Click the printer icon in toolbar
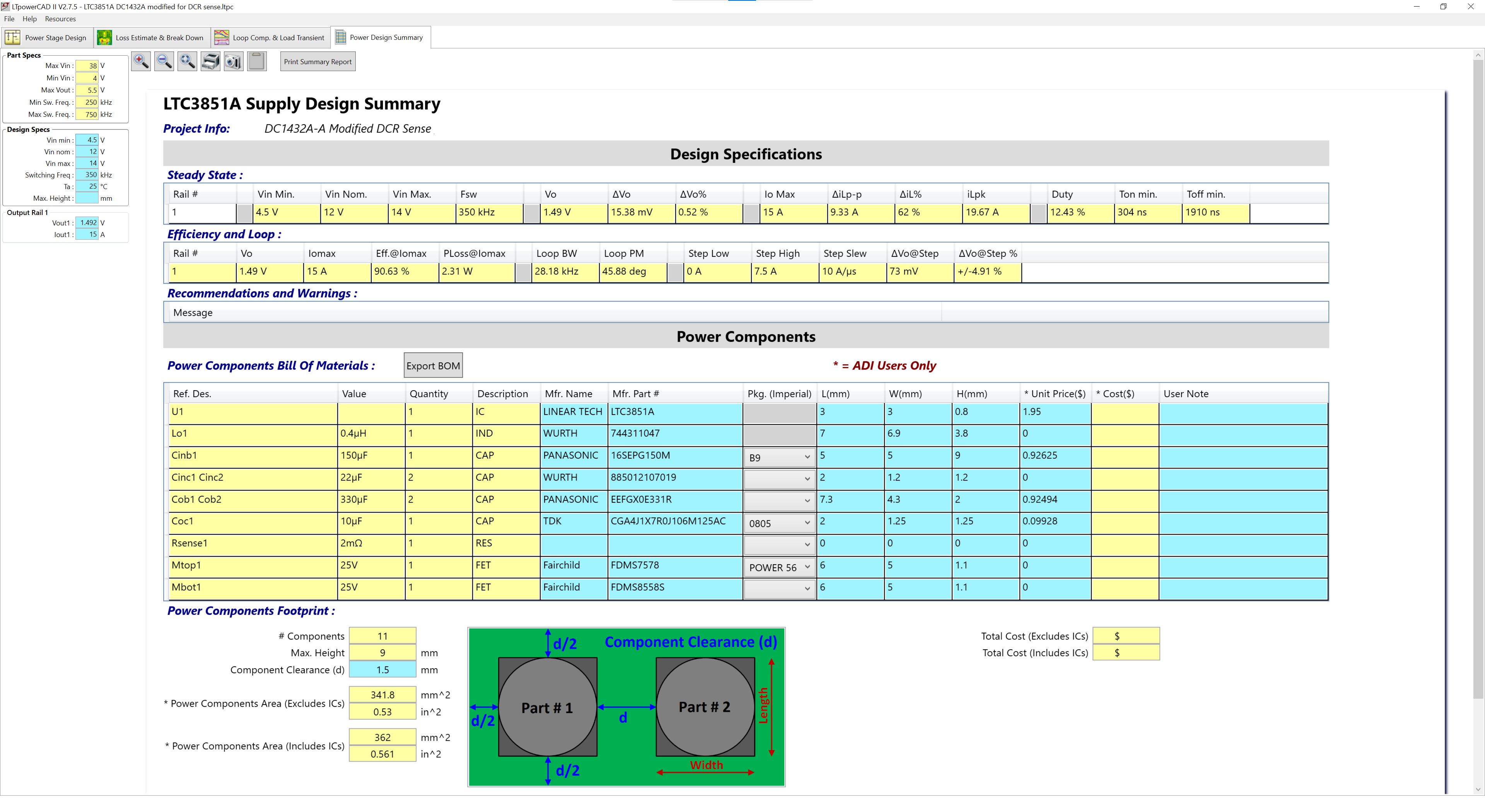The image size is (1485, 812). click(x=210, y=61)
